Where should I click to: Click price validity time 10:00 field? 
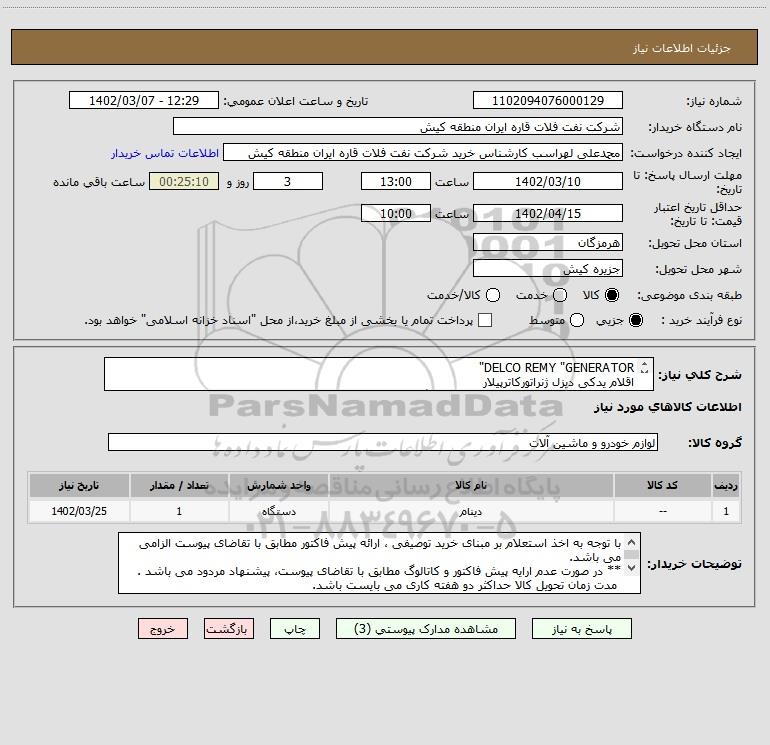point(396,213)
